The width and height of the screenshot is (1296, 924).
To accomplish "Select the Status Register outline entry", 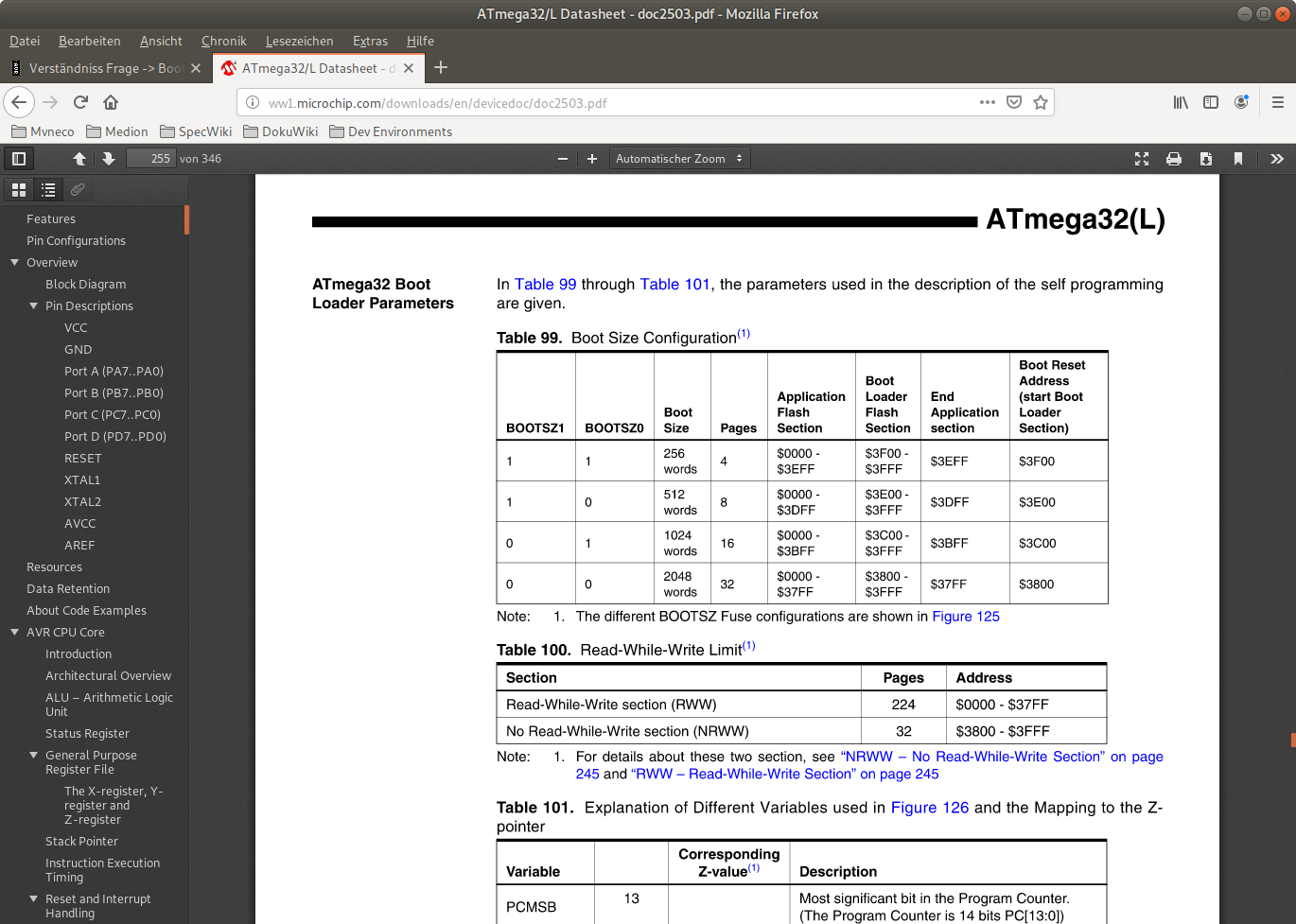I will pos(87,733).
